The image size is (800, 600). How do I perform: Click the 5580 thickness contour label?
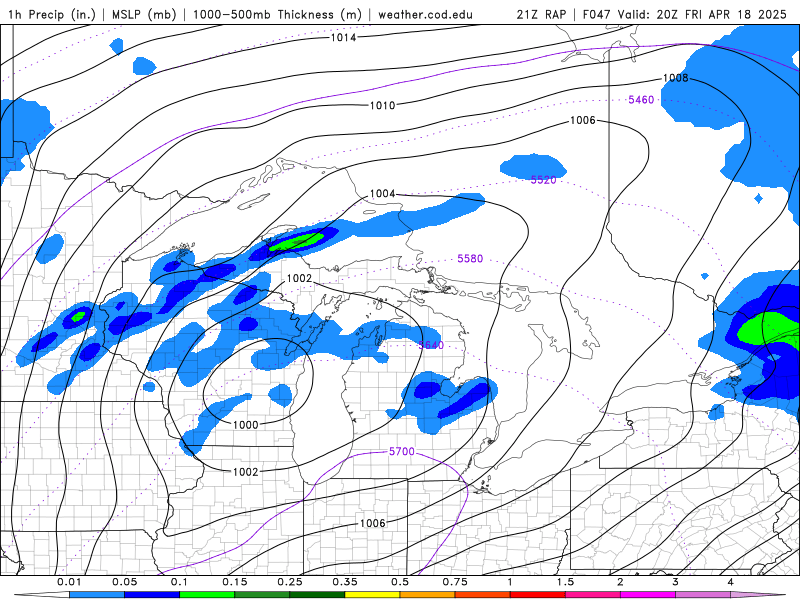[x=470, y=259]
